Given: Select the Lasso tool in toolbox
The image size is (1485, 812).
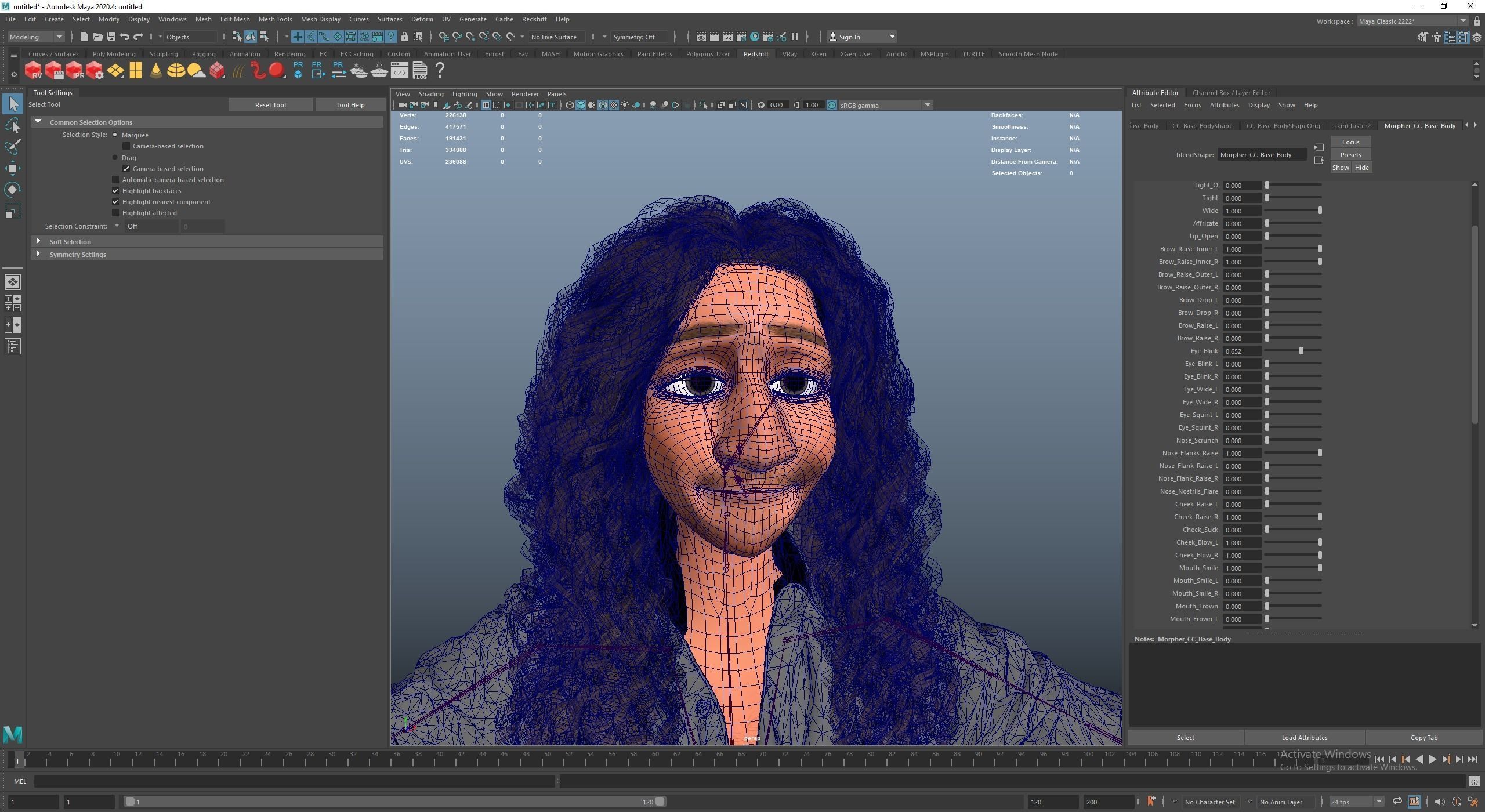Looking at the screenshot, I should point(13,126).
